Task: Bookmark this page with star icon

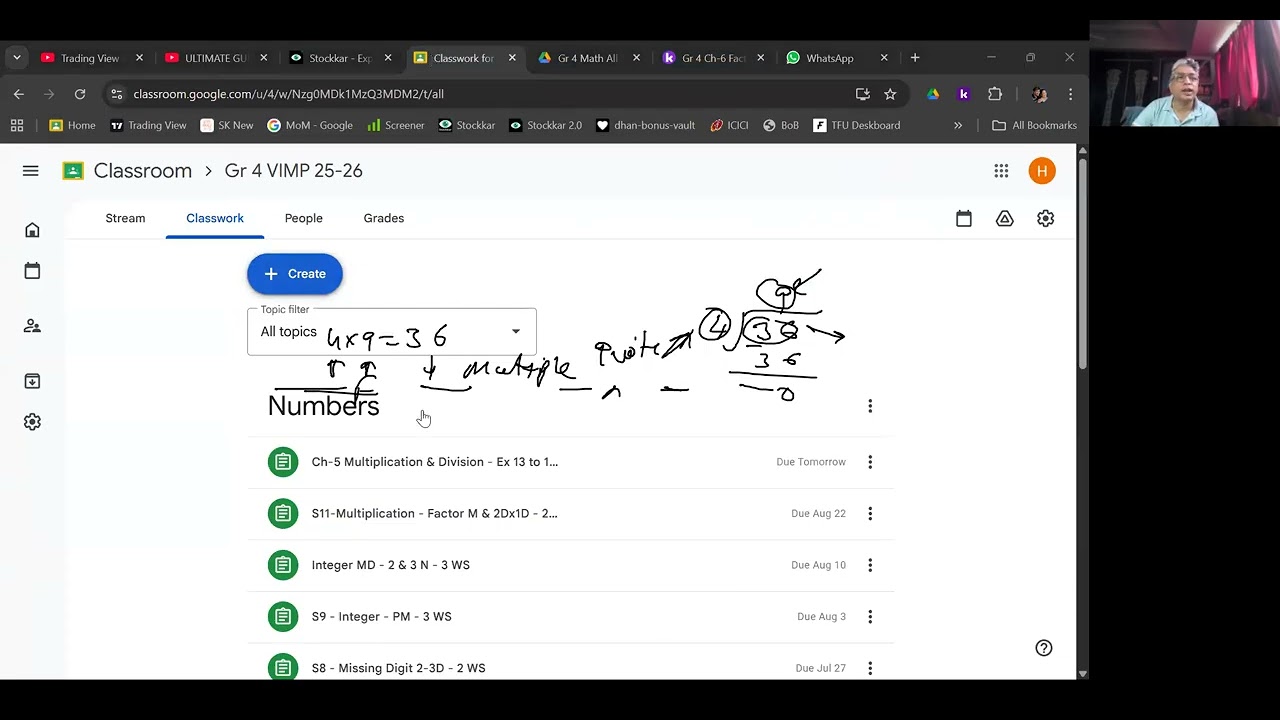Action: (890, 94)
